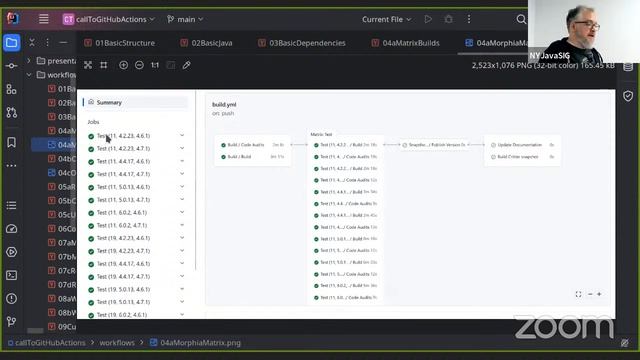Select Summary in the jobs sidebar
This screenshot has width=640, height=360.
point(136,102)
